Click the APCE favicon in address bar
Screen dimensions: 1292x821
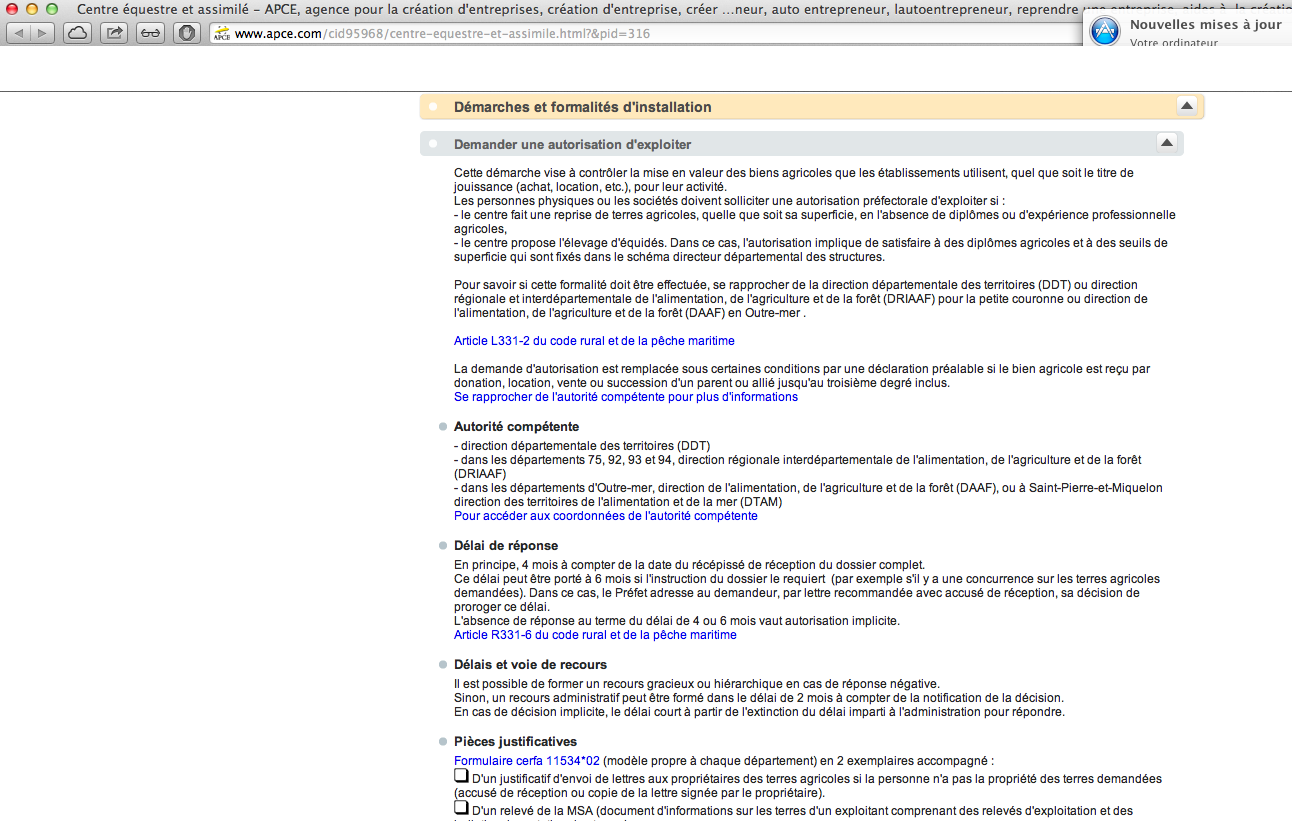pyautogui.click(x=221, y=34)
